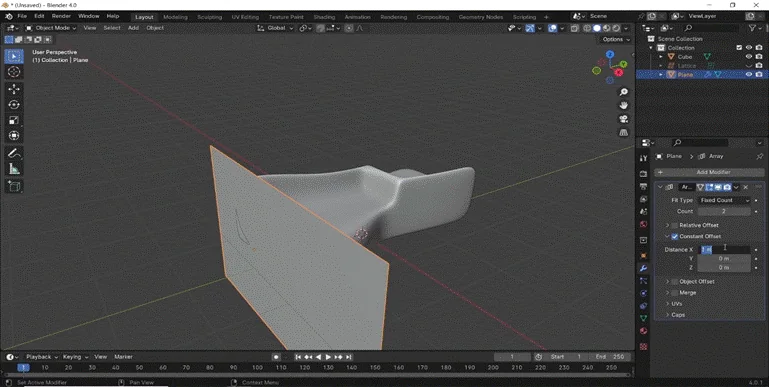
Task: Click the zoom magnifier viewport icon
Action: click(x=623, y=92)
